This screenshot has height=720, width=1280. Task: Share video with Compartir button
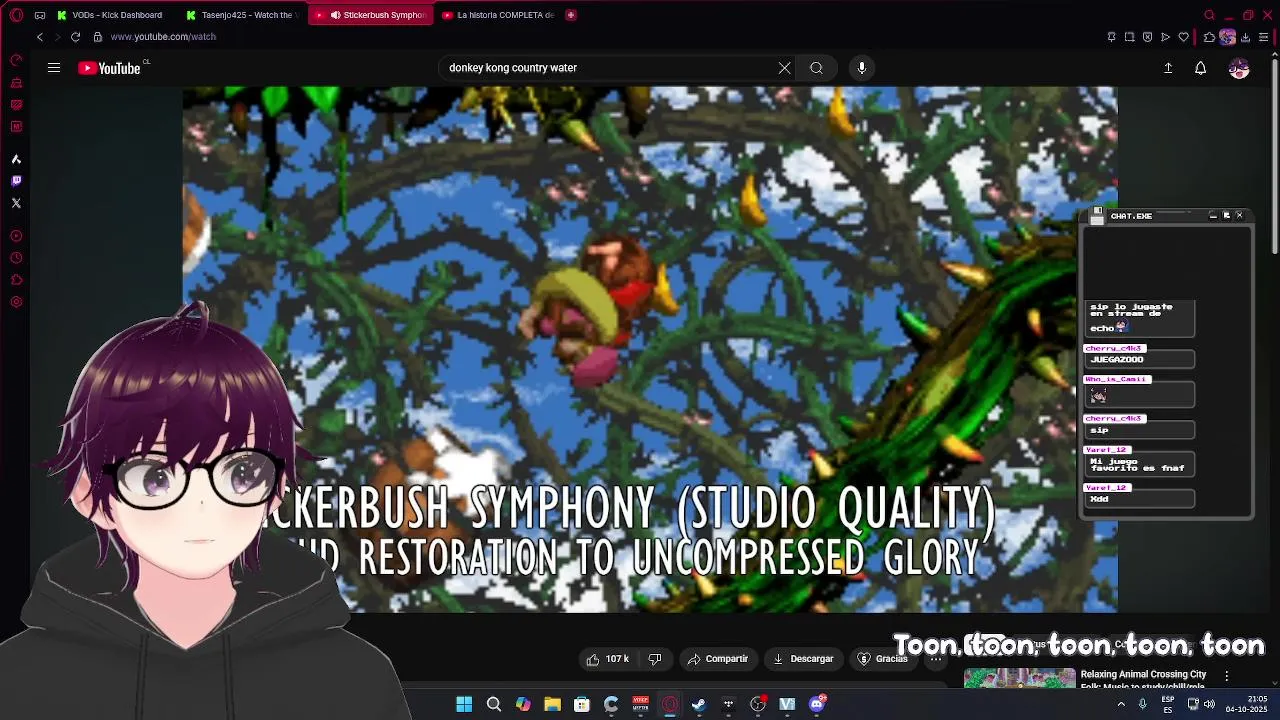pos(718,659)
